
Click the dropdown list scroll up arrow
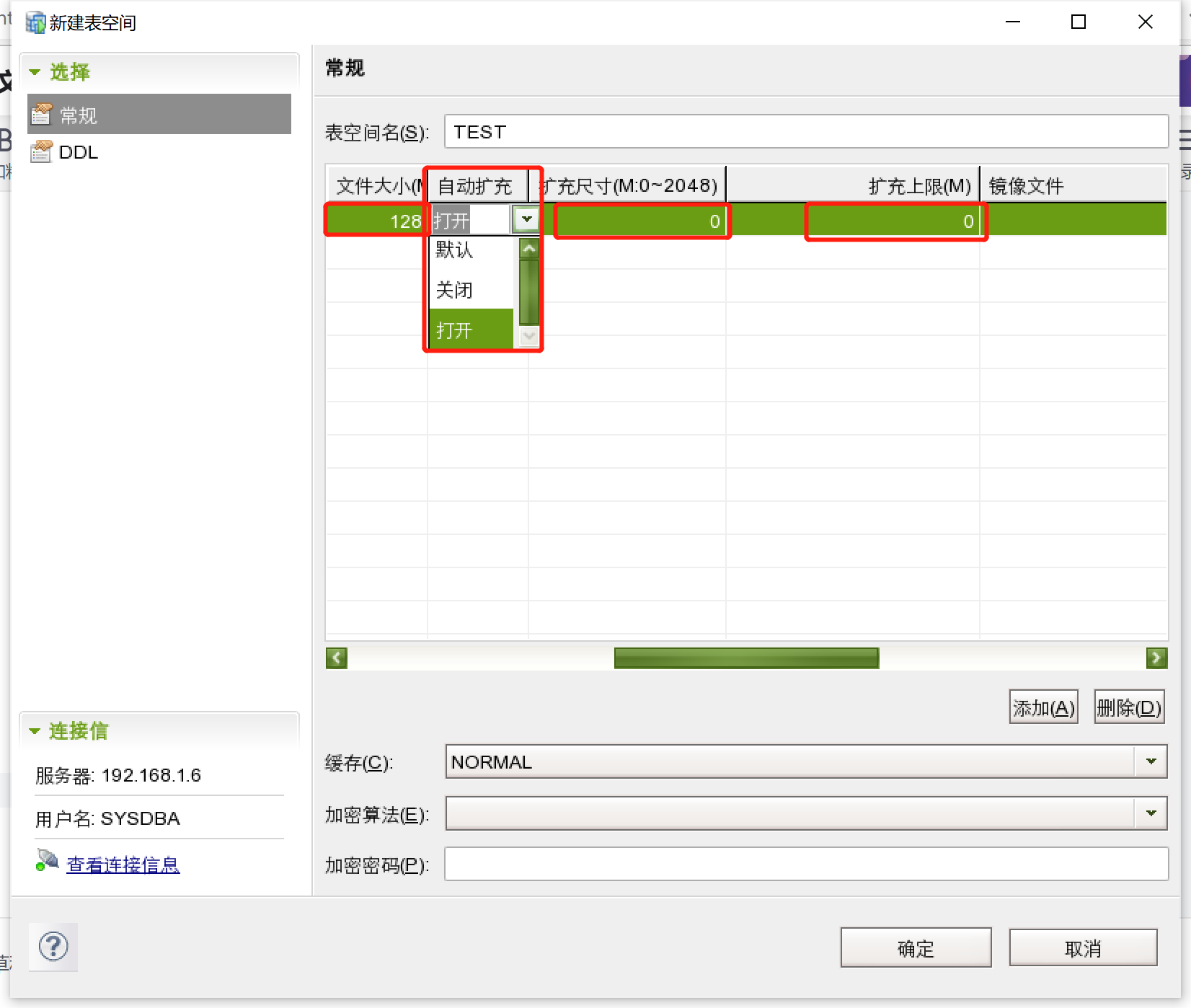click(x=529, y=249)
